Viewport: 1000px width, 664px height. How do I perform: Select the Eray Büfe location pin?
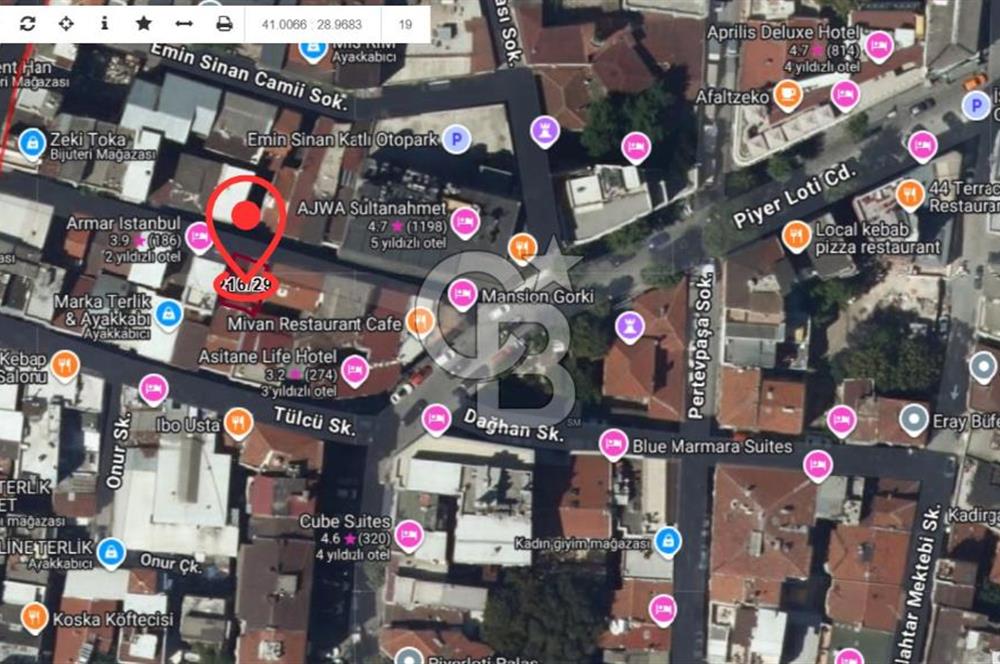click(x=914, y=420)
